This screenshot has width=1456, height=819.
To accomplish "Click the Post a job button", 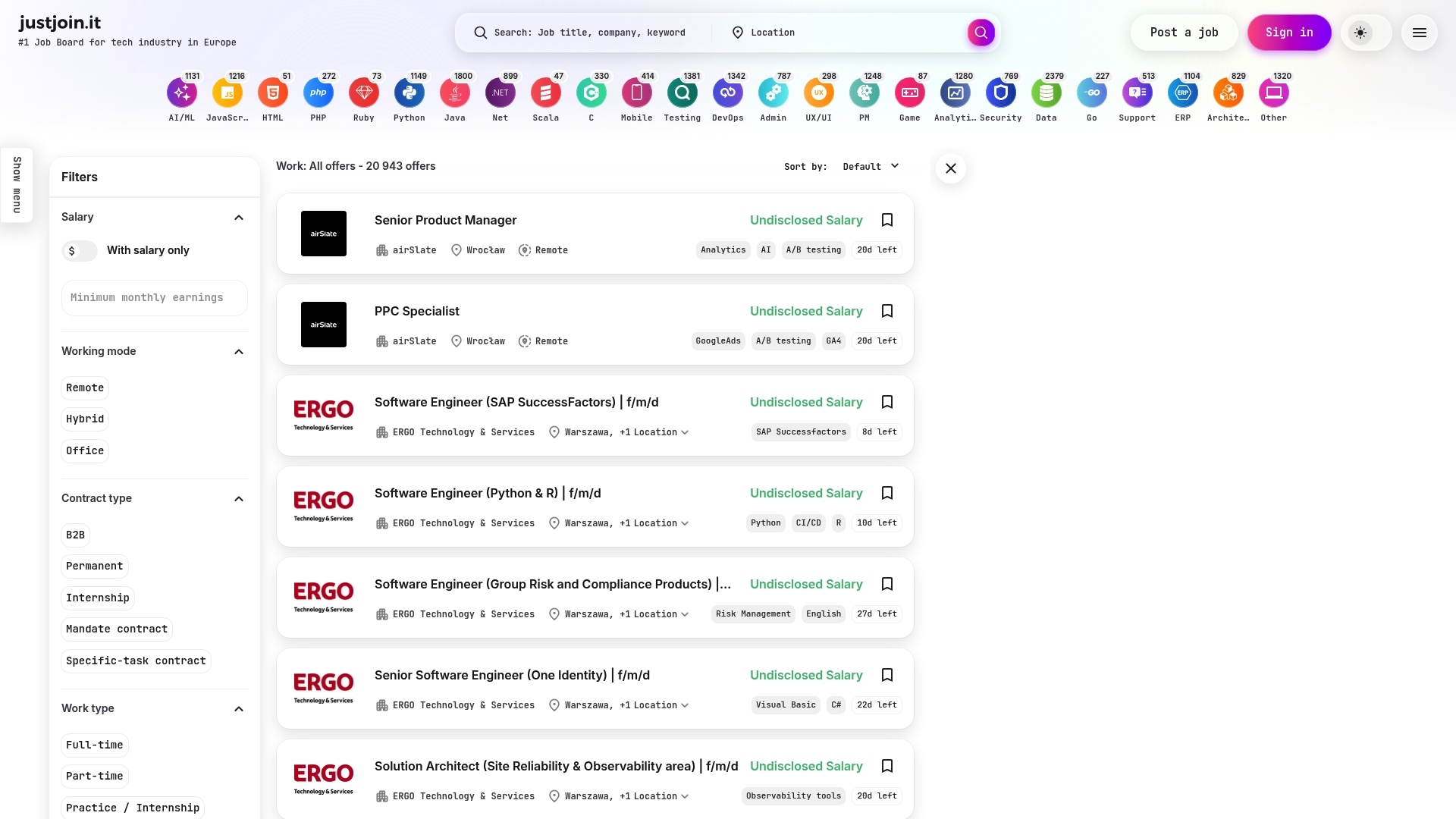I will pyautogui.click(x=1184, y=33).
